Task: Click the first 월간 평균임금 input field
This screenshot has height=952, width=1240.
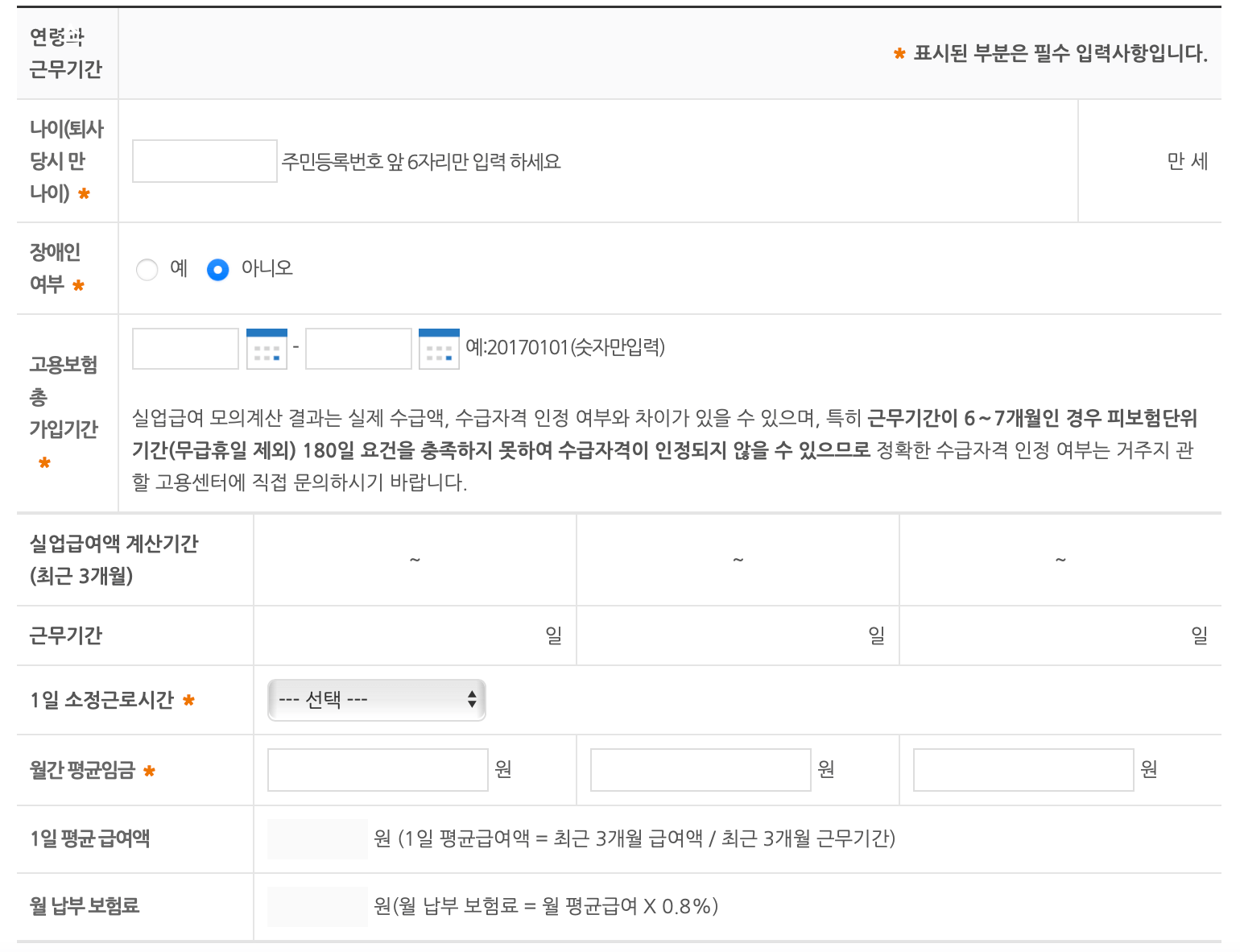Action: pos(377,770)
